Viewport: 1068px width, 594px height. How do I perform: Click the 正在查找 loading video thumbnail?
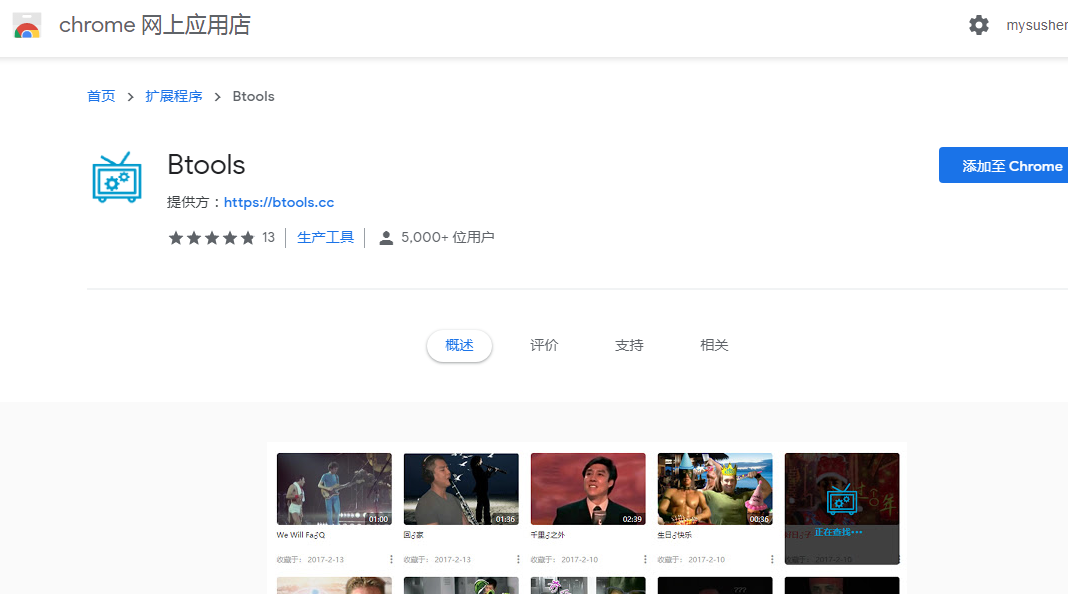pos(842,508)
